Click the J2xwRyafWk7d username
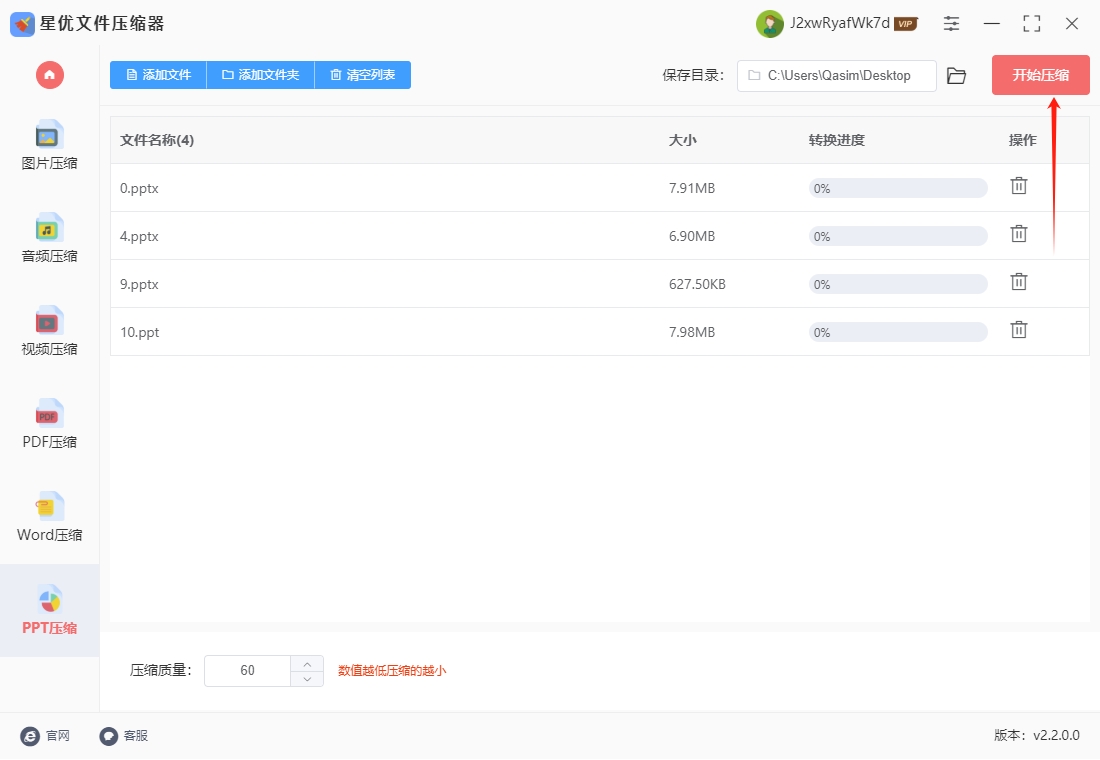The height and width of the screenshot is (760, 1100). tap(840, 23)
